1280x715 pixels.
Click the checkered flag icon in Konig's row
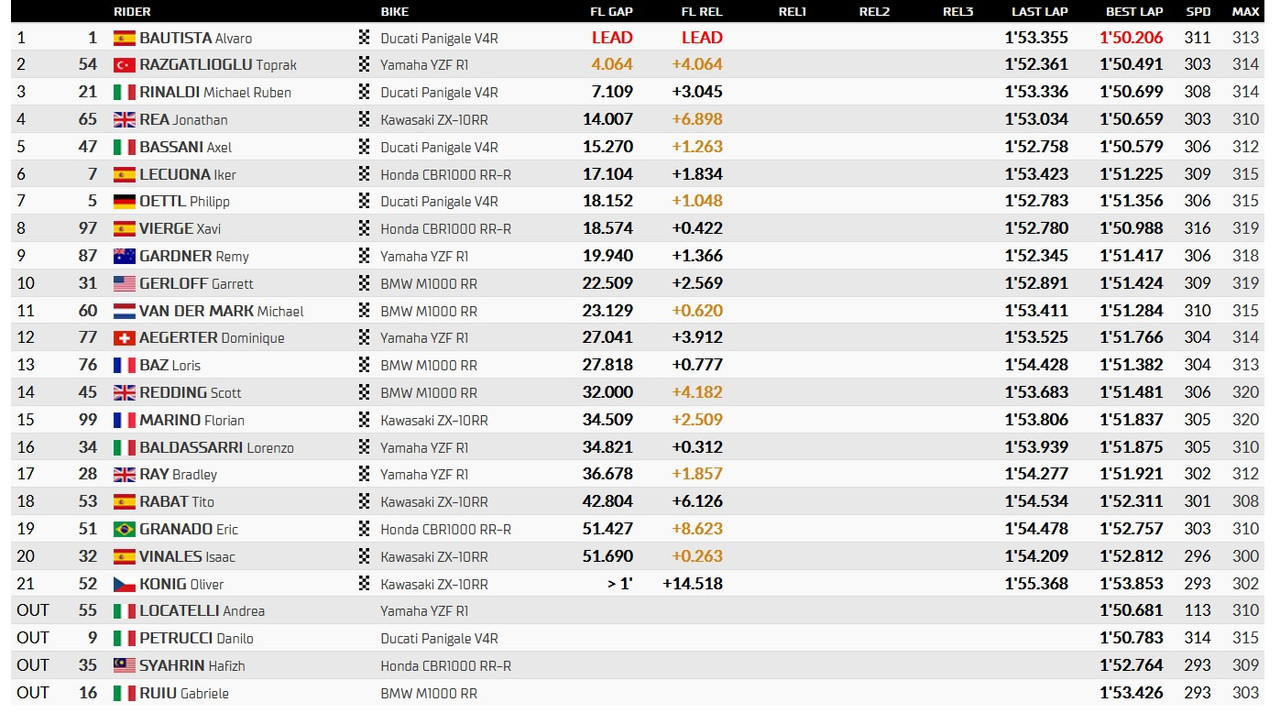pyautogui.click(x=364, y=584)
